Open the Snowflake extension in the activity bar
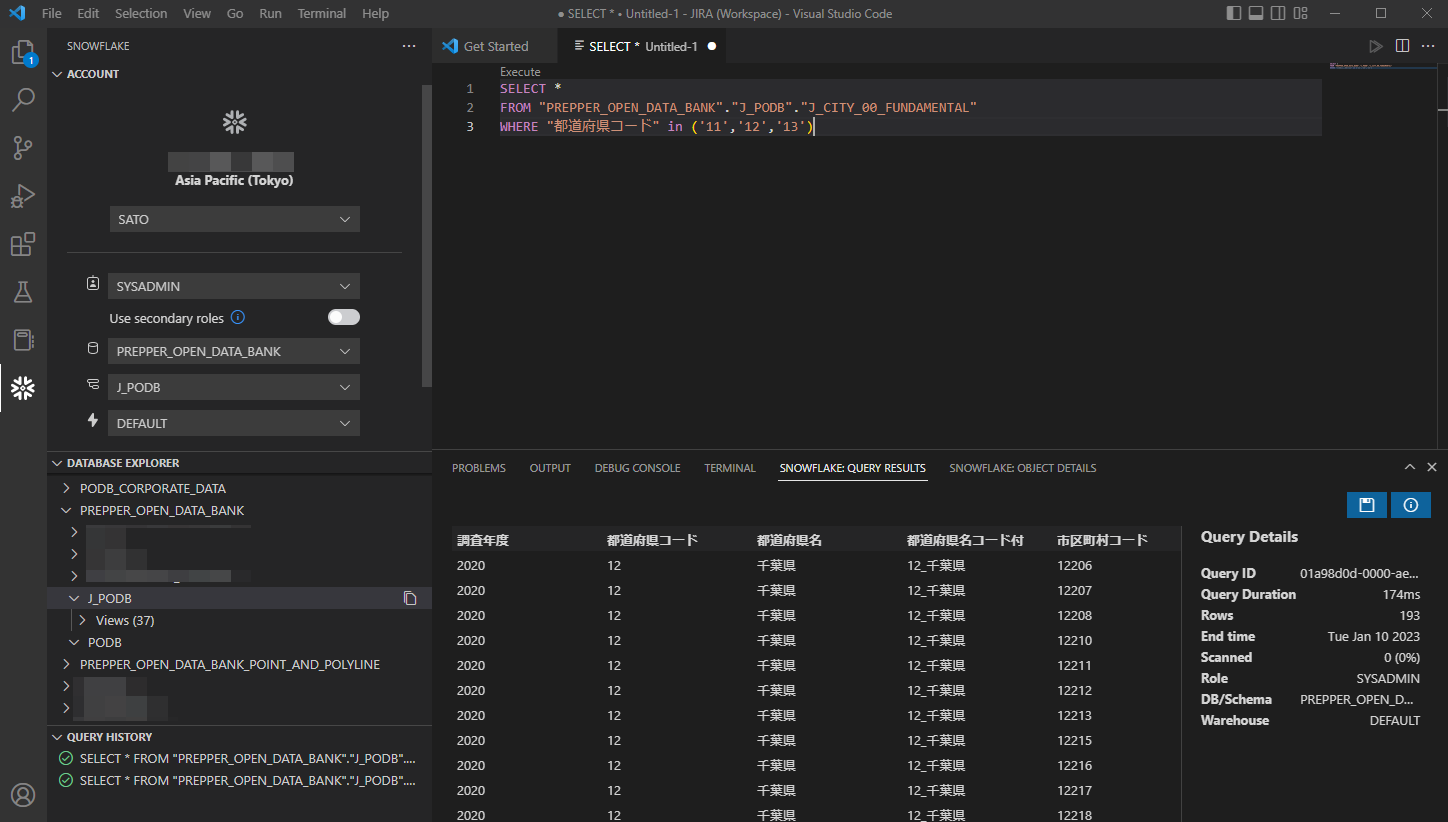 click(x=22, y=388)
